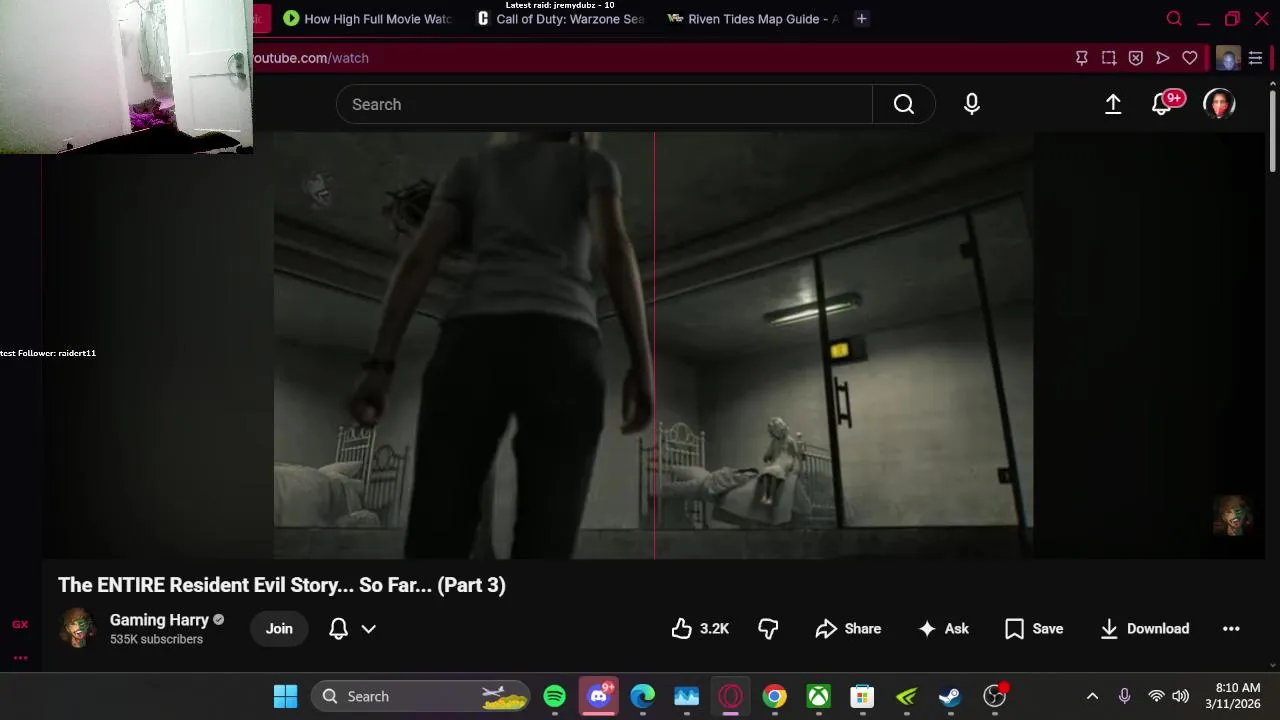The width and height of the screenshot is (1280, 720).
Task: Ask about this video with sparkle button
Action: (x=943, y=628)
